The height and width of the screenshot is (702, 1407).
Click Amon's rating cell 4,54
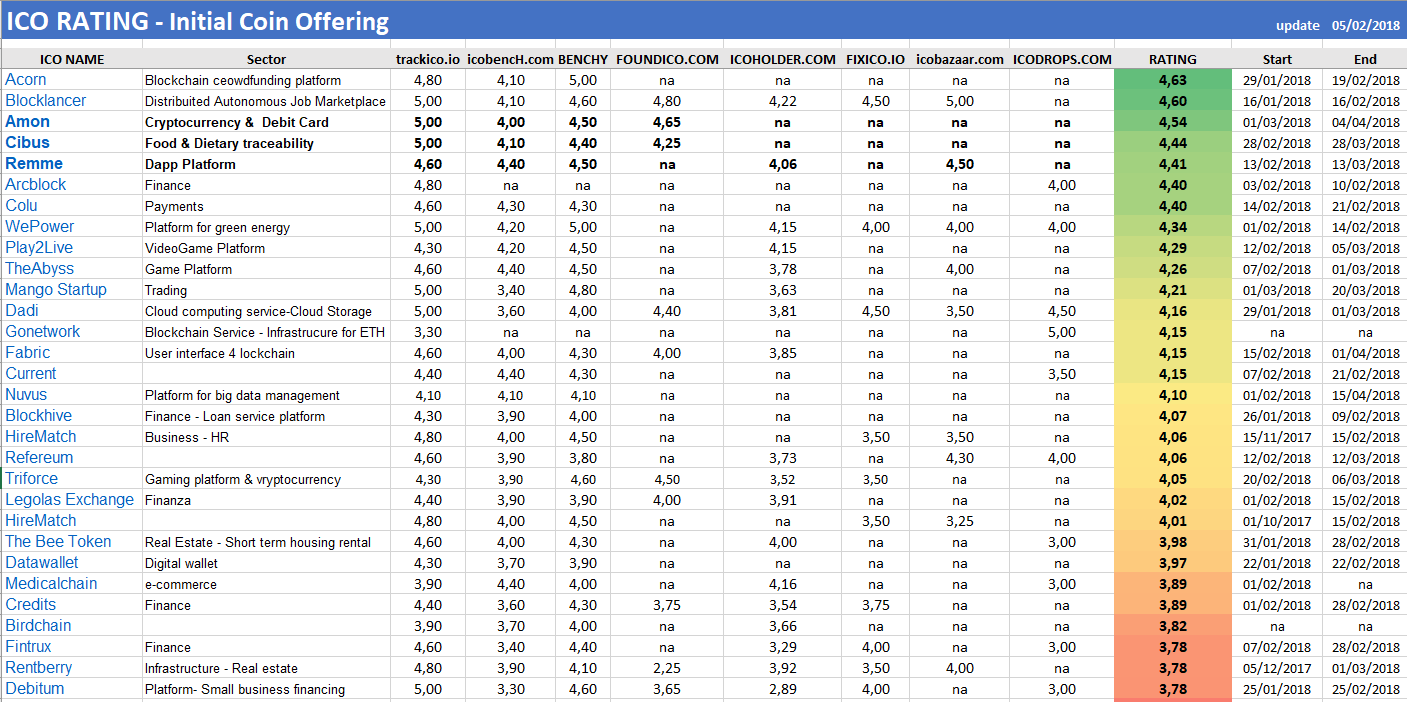(1173, 122)
